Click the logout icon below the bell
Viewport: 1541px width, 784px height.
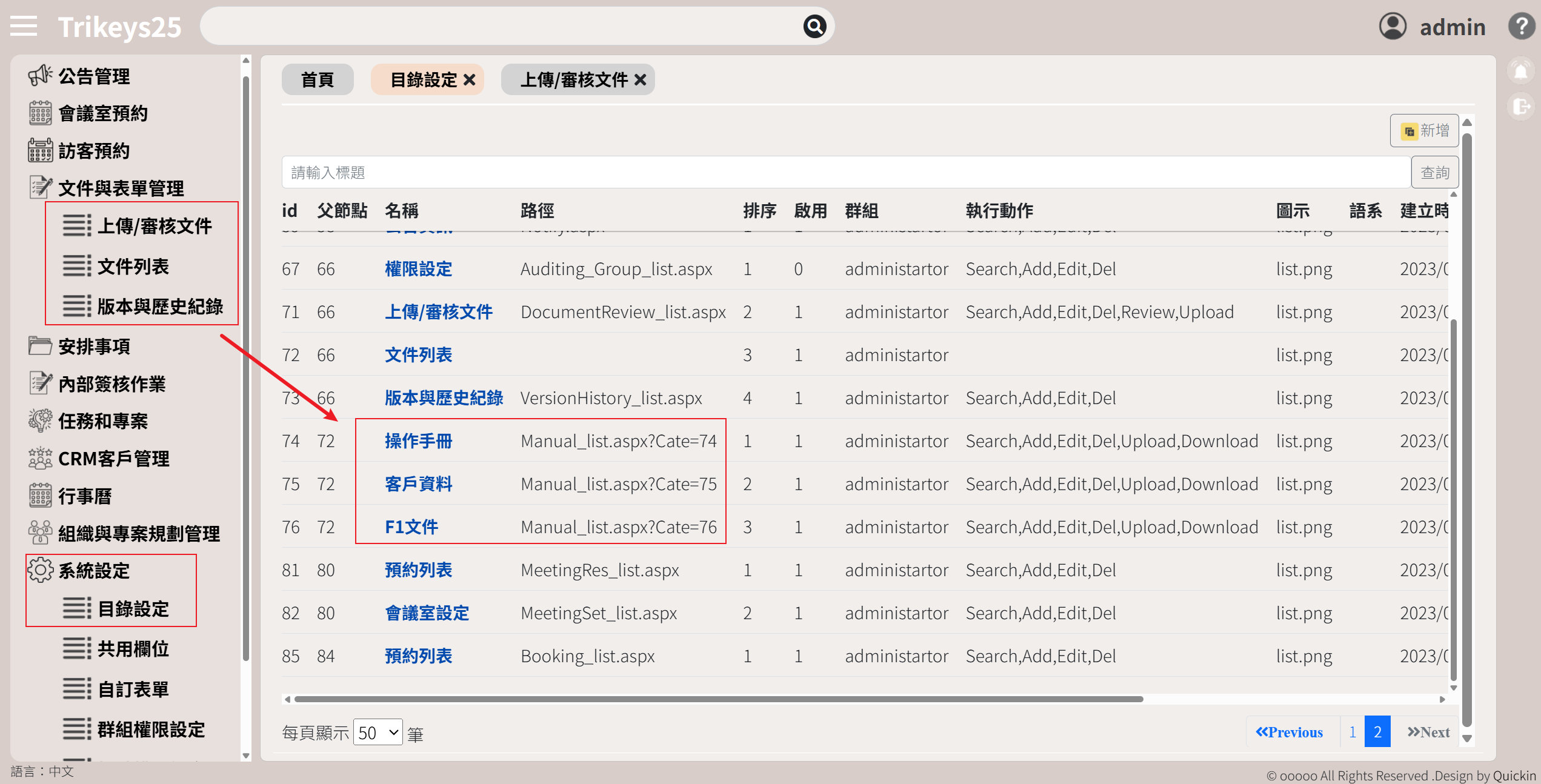(1521, 107)
